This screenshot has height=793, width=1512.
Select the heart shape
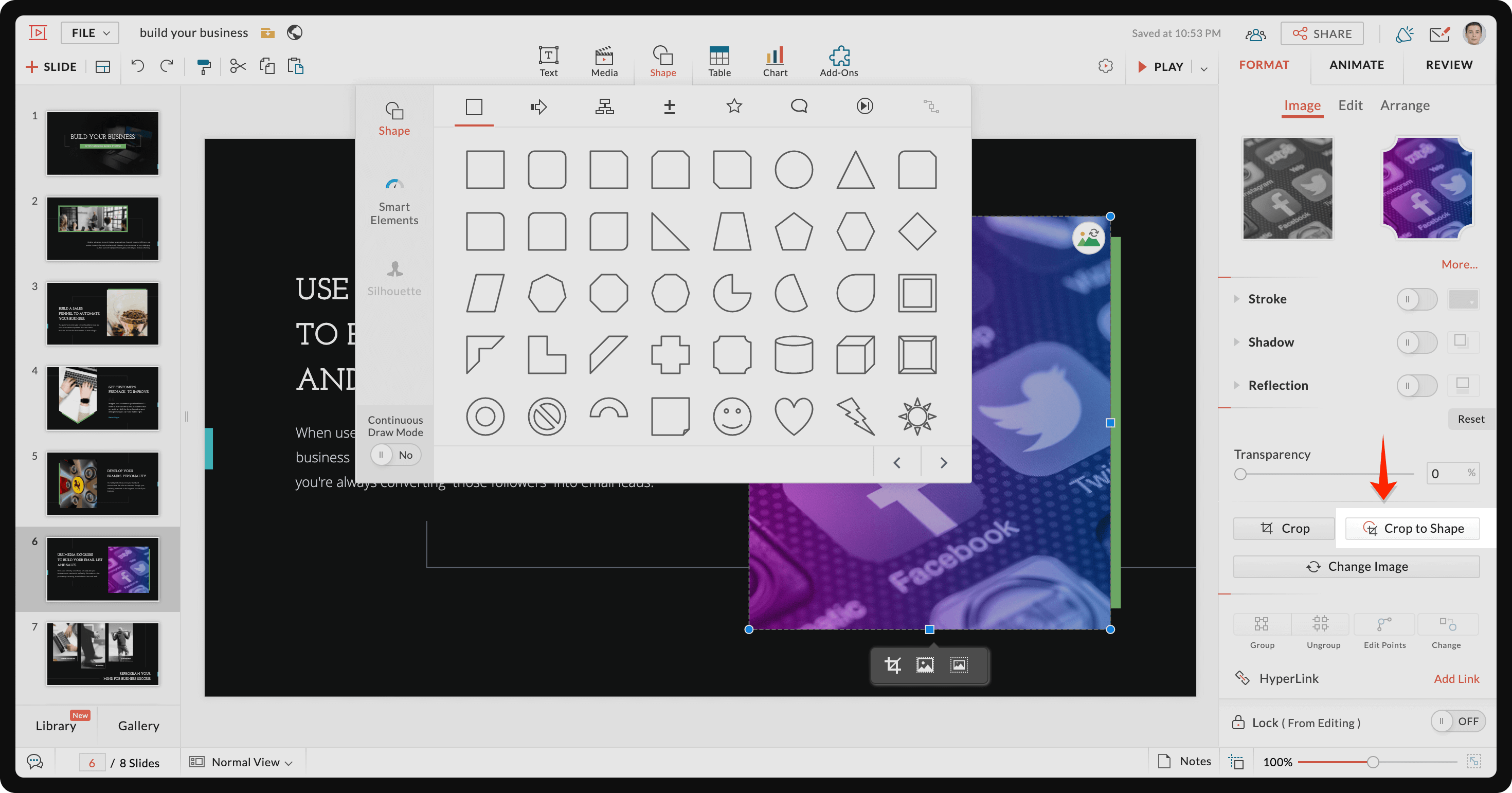(794, 417)
